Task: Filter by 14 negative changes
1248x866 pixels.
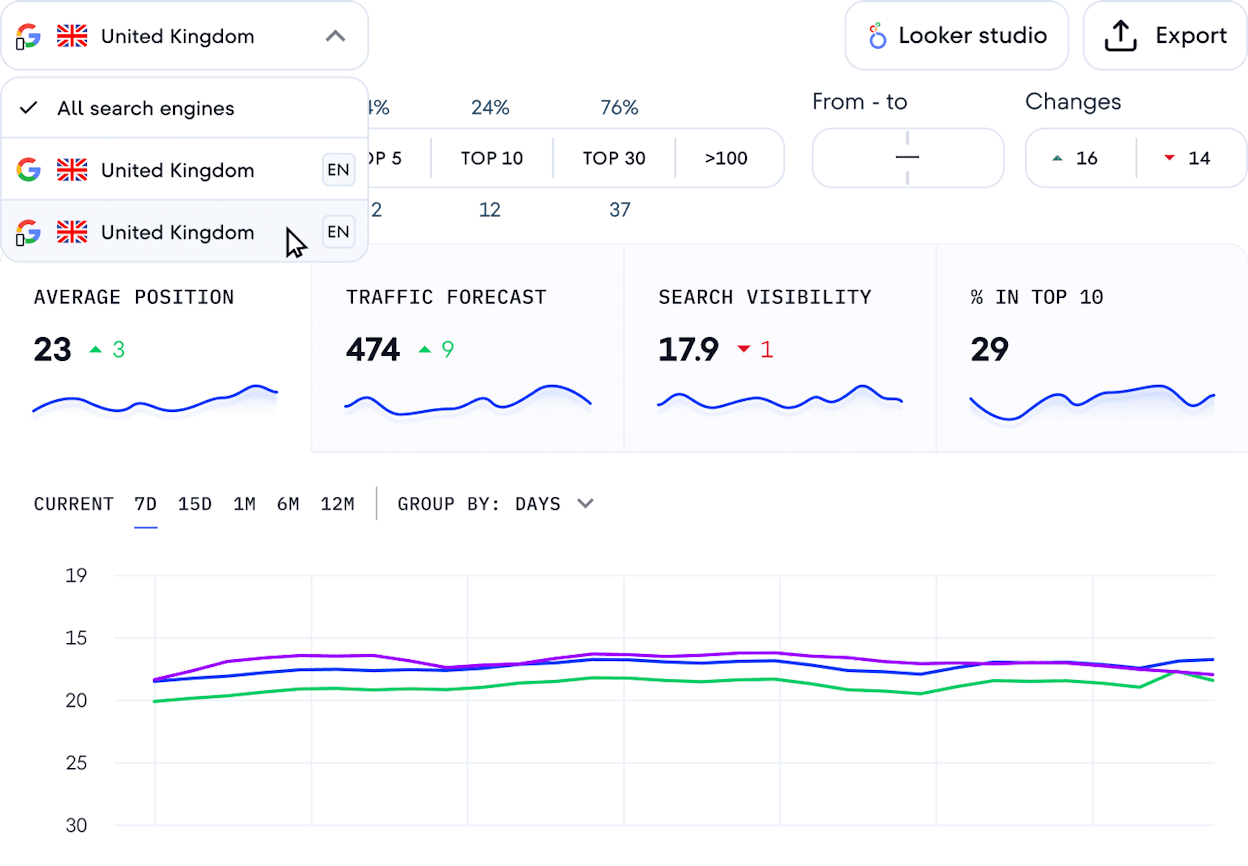Action: 1192,158
